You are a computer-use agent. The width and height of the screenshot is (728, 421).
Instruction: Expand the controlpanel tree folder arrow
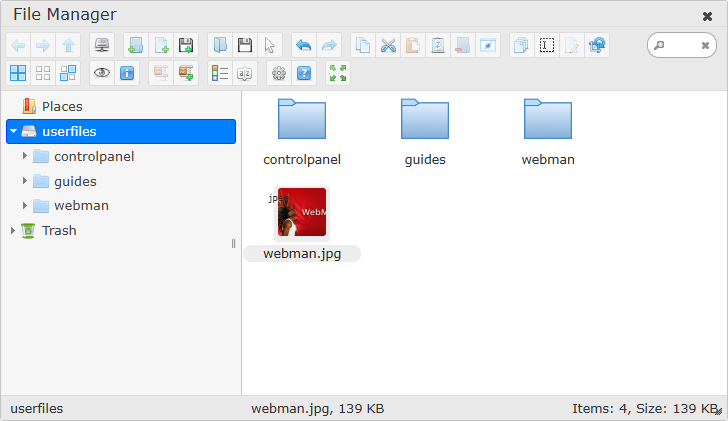point(25,156)
